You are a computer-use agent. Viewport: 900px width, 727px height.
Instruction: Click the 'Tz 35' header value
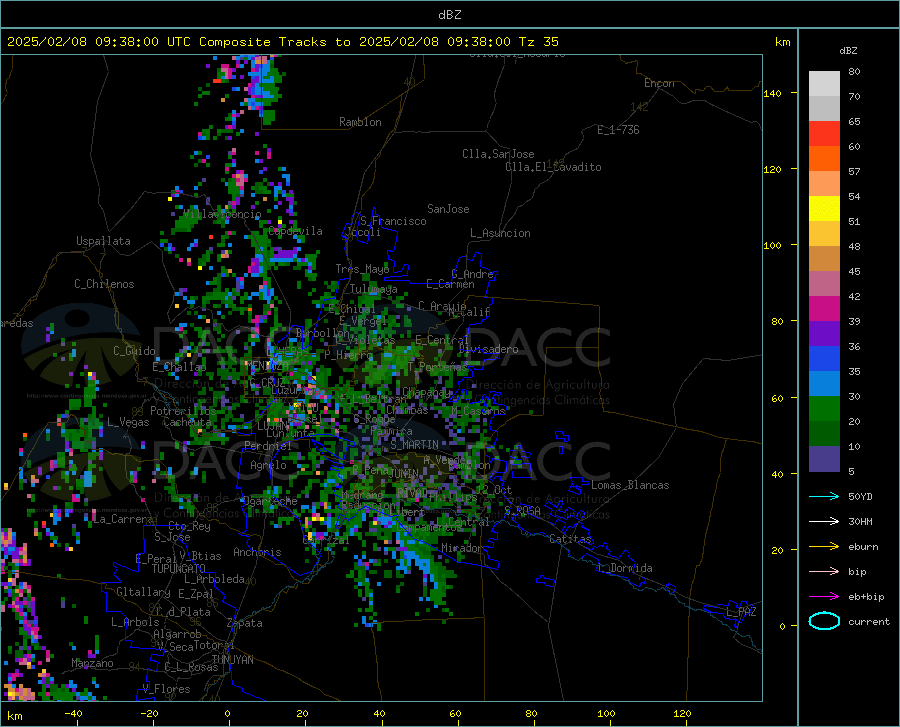[538, 42]
